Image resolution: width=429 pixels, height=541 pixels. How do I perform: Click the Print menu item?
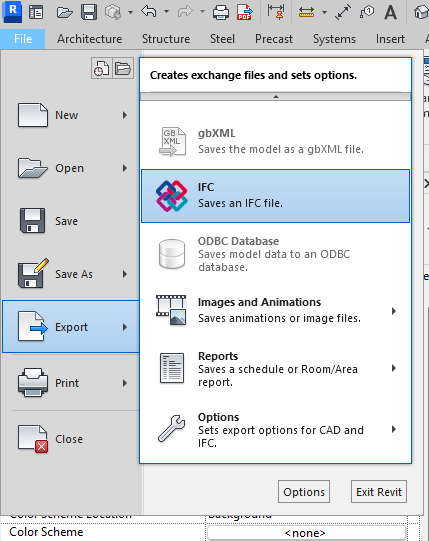[x=71, y=383]
